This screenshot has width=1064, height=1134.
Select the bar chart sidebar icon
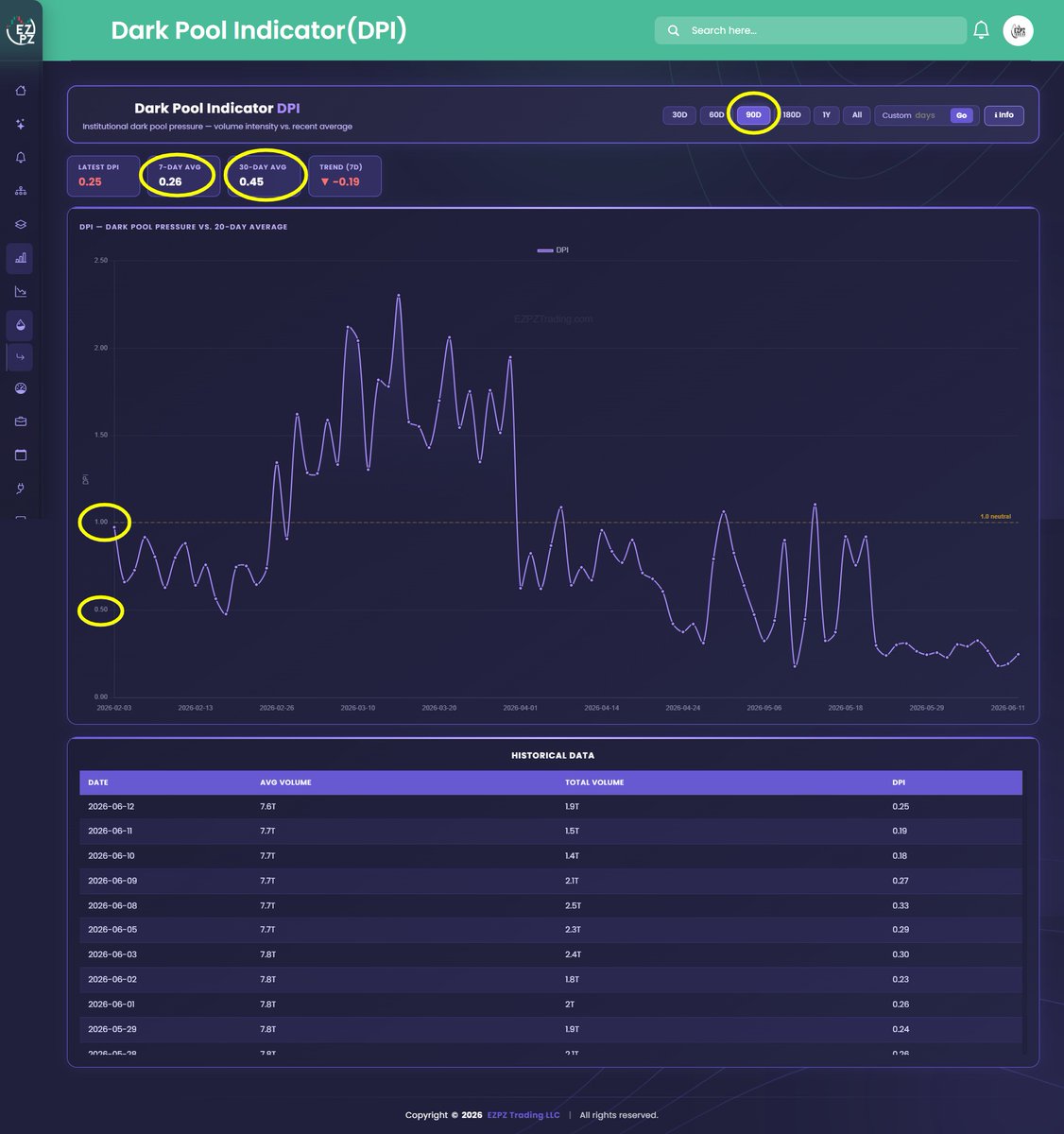click(21, 257)
